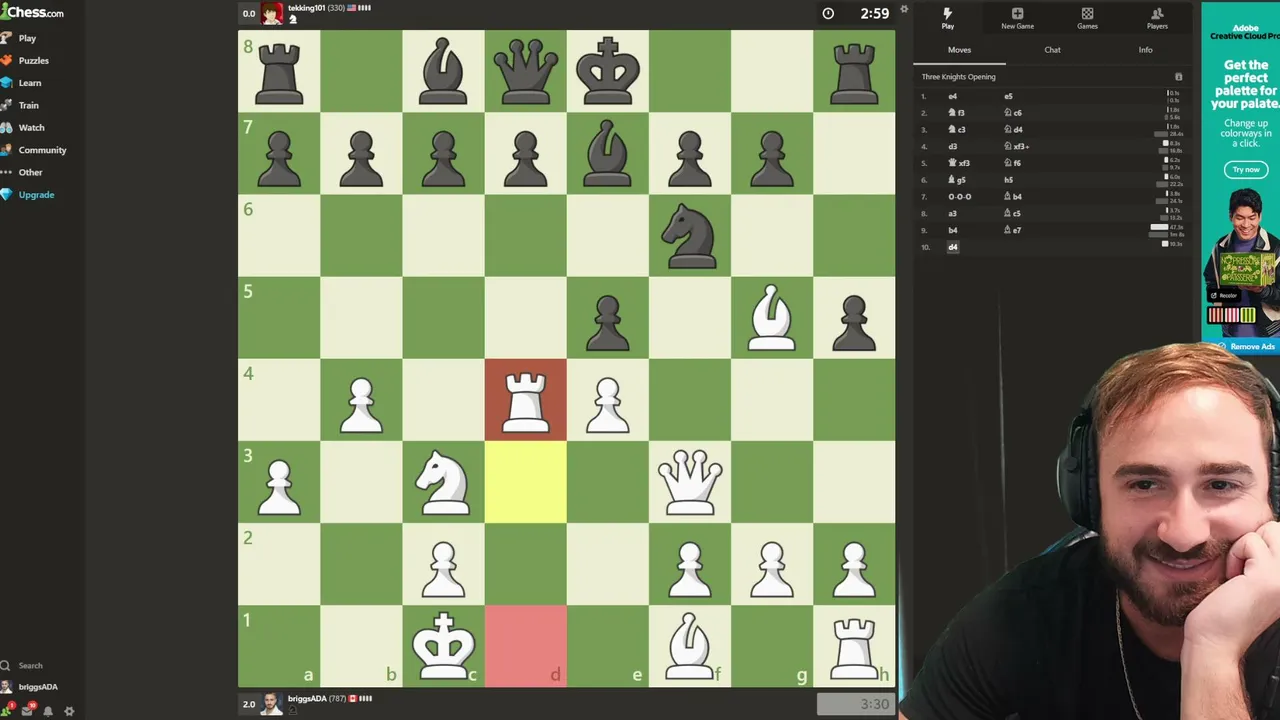Jump to White's move 2. Nf3
The width and height of the screenshot is (1280, 720).
click(957, 113)
